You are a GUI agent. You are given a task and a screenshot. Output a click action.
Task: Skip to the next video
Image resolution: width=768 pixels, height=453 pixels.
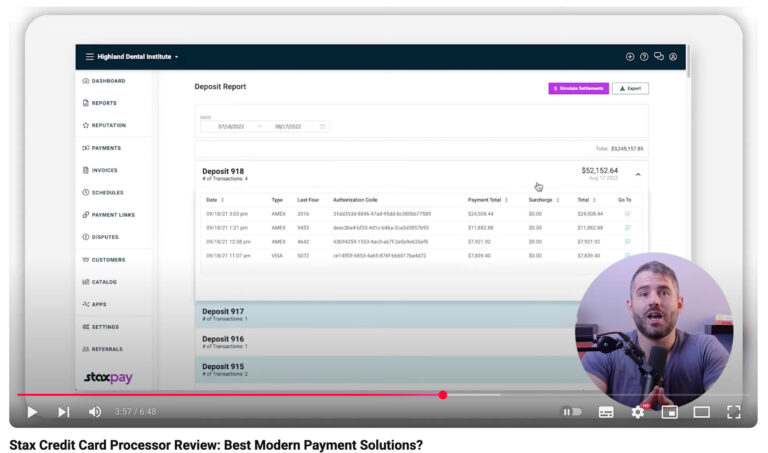(64, 412)
